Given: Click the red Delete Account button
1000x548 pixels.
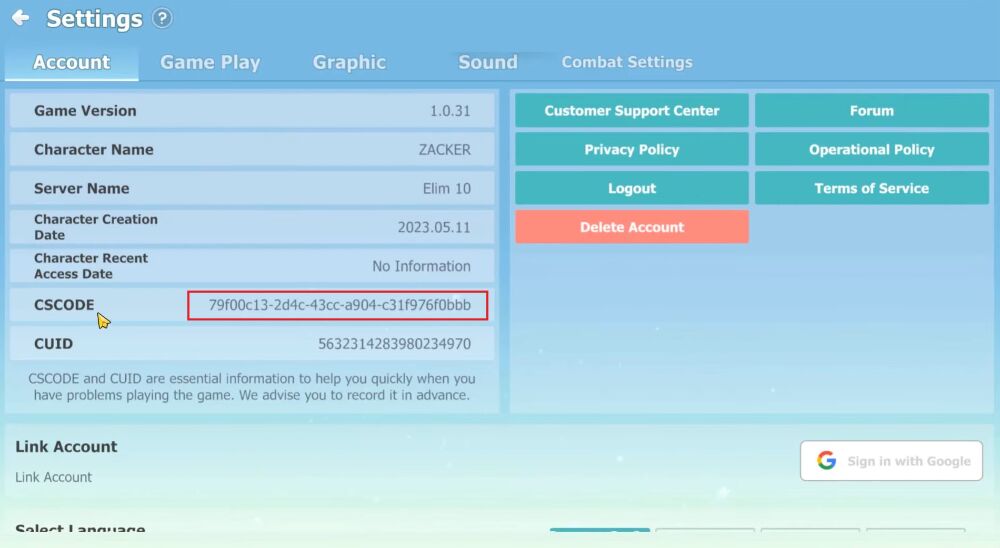Looking at the screenshot, I should (631, 227).
